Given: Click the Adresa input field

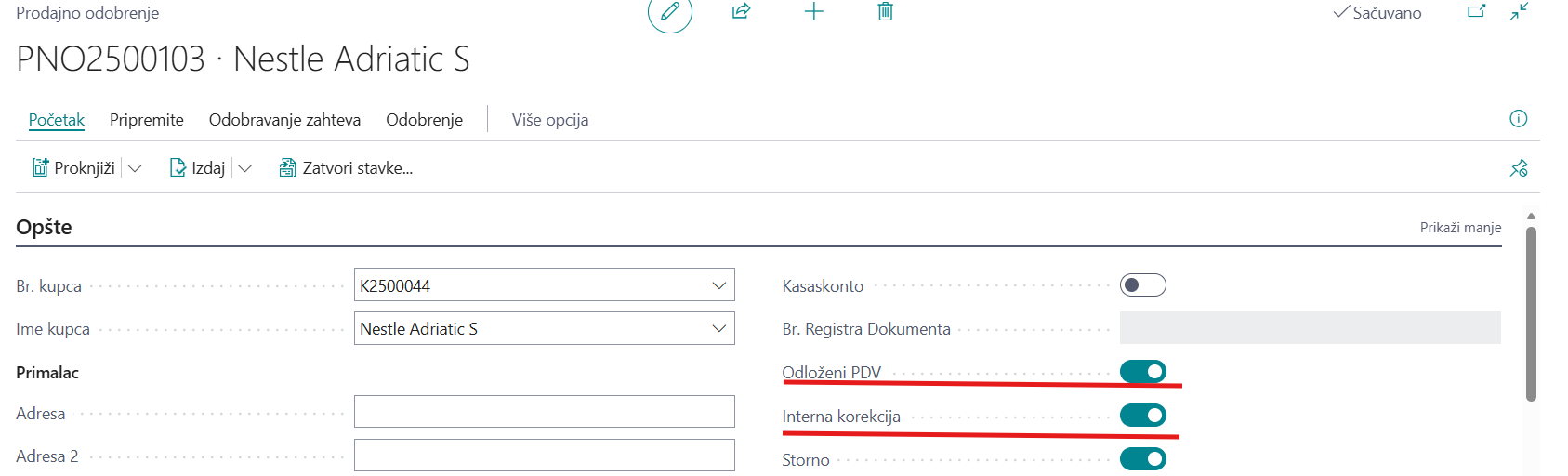Looking at the screenshot, I should [x=544, y=412].
